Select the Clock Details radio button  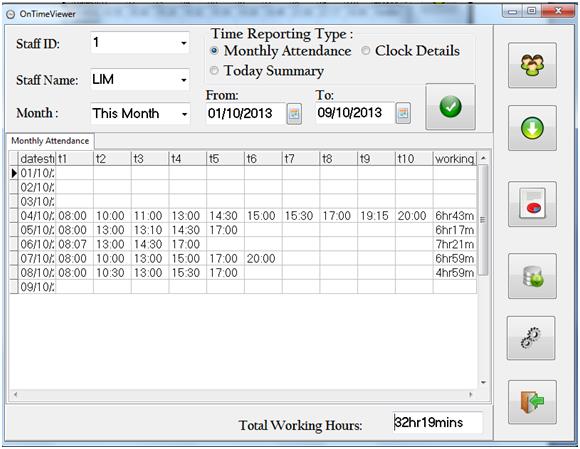[365, 51]
